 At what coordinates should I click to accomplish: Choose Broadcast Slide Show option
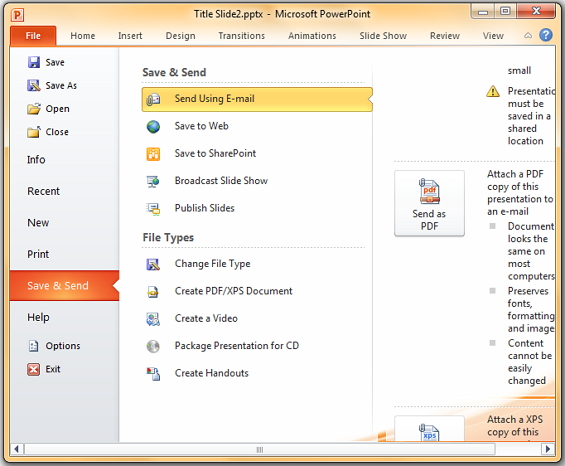click(x=257, y=181)
